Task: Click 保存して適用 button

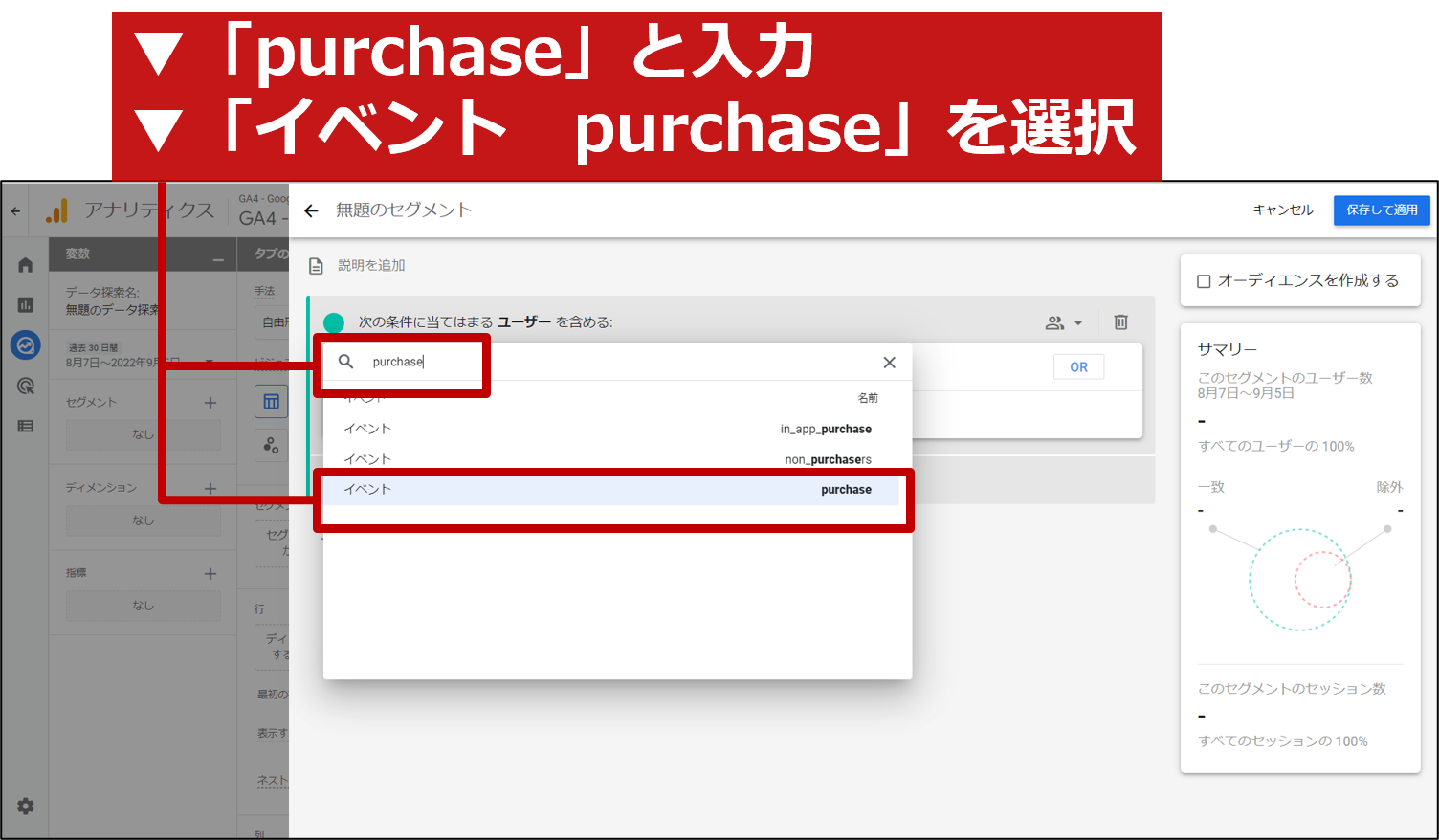Action: (x=1382, y=210)
